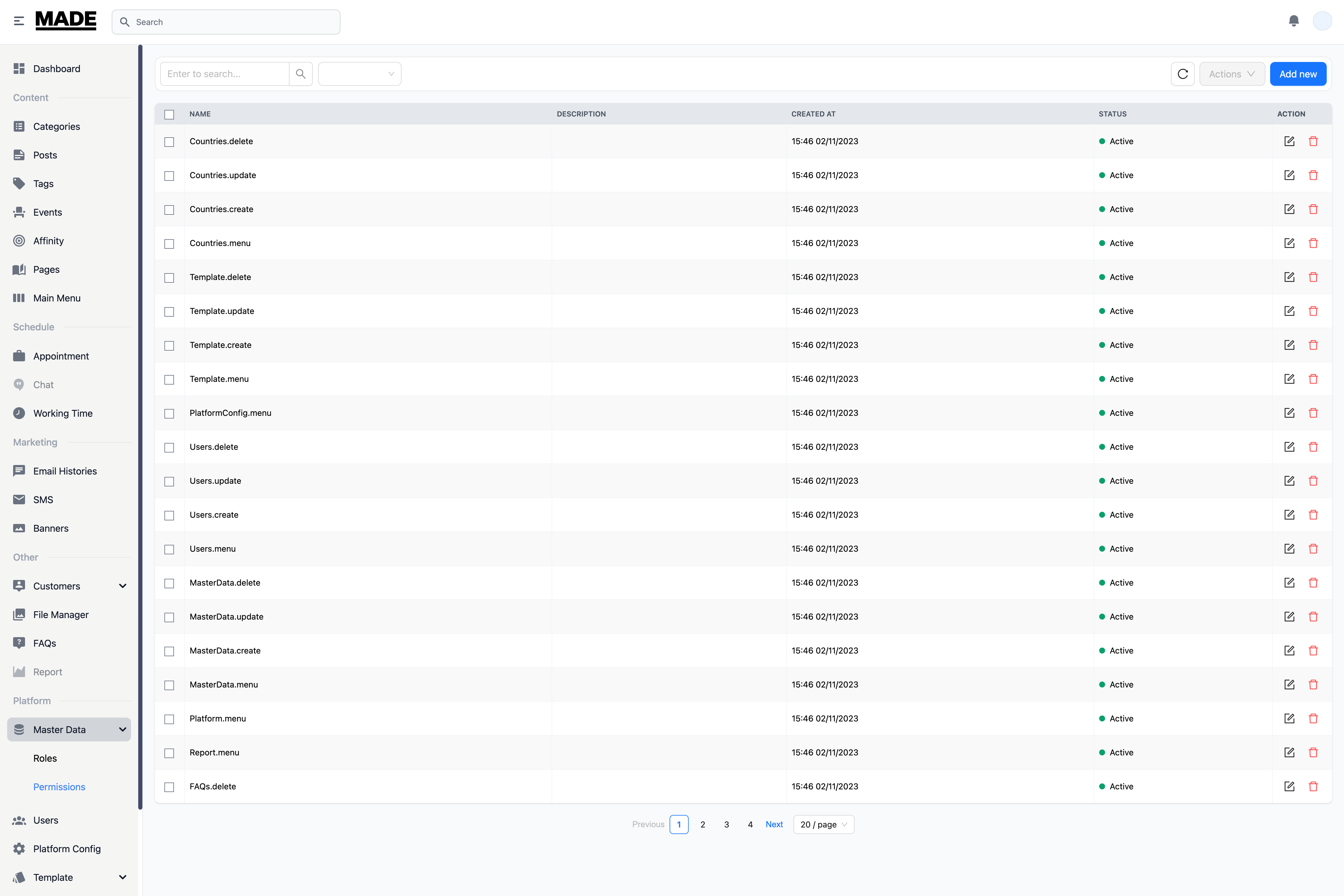The image size is (1344, 896).
Task: Open the empty filter dropdown
Action: (x=360, y=74)
